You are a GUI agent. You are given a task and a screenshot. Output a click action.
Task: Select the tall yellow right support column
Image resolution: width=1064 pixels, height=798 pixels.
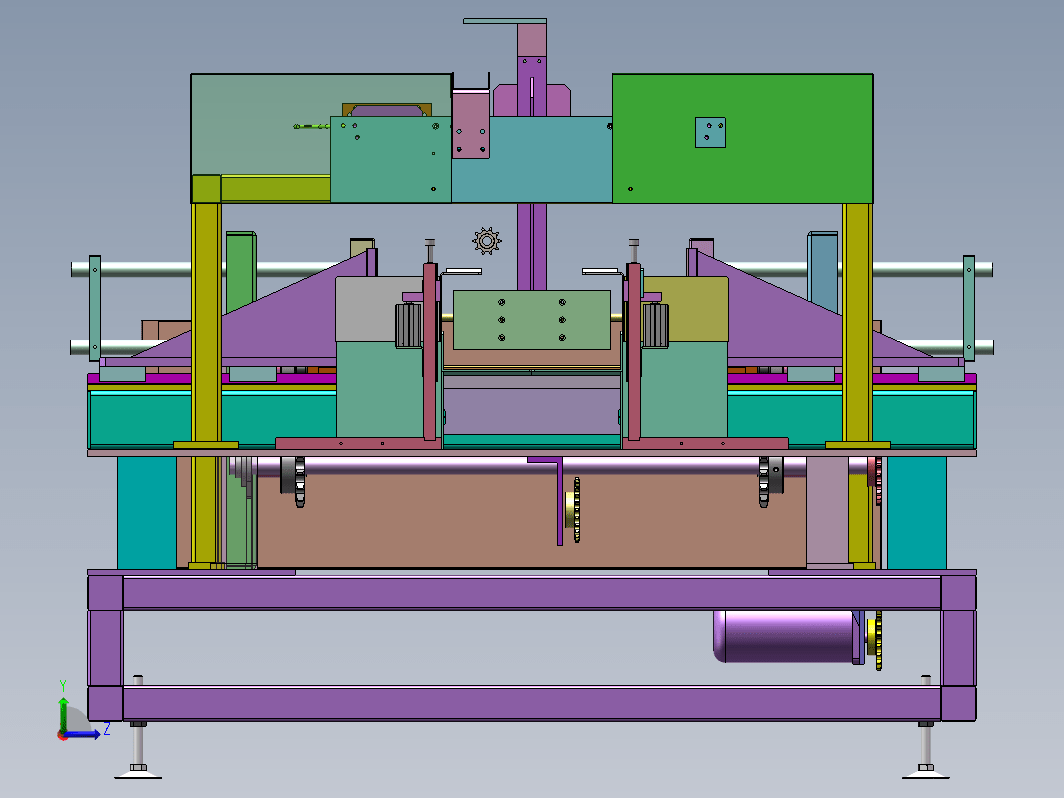[x=858, y=322]
